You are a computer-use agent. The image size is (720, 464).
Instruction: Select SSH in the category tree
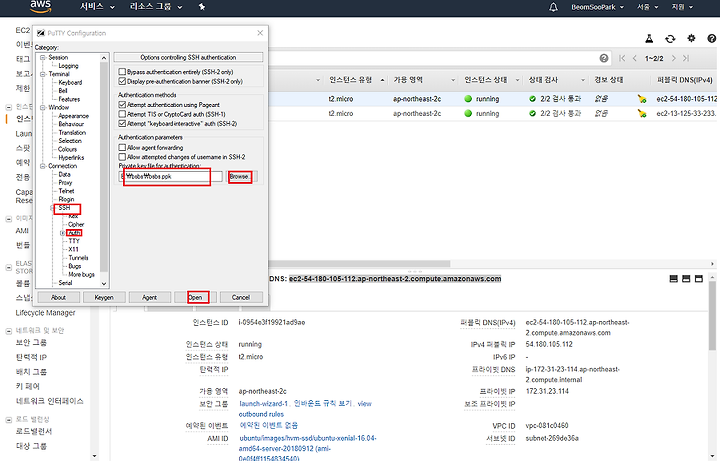pos(64,208)
